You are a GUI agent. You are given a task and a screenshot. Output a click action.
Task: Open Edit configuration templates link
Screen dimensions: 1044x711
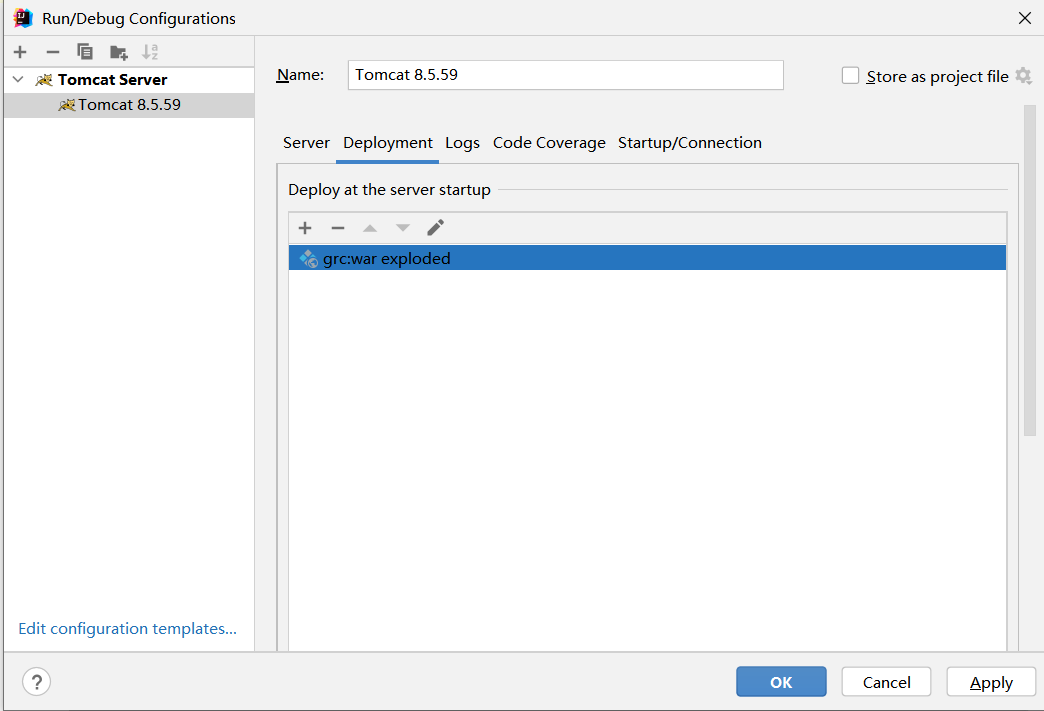click(127, 628)
